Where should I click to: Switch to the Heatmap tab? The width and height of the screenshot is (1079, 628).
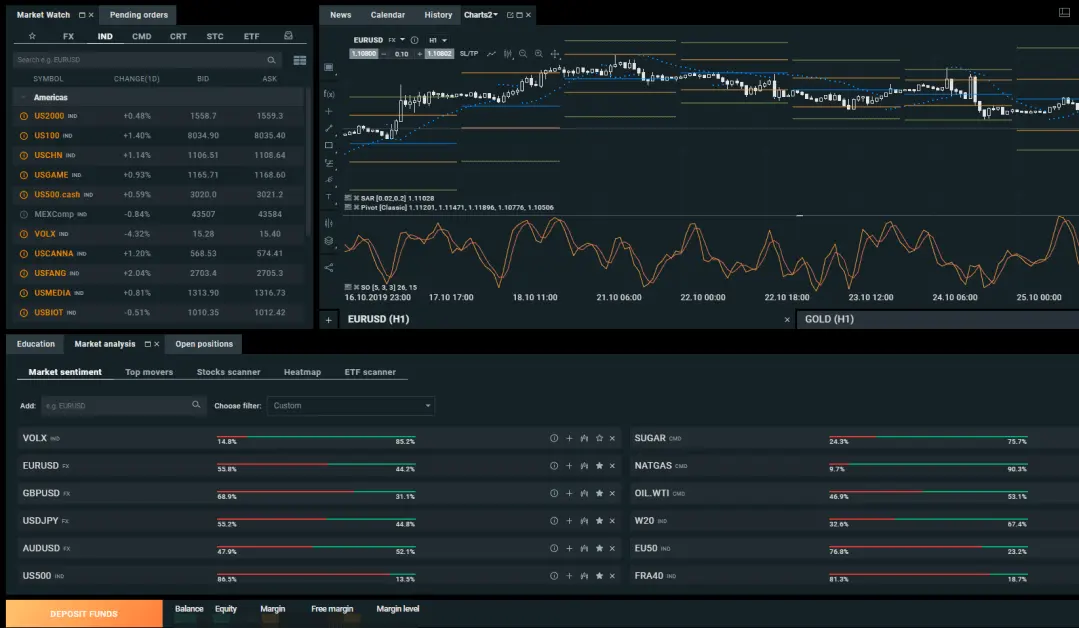tap(302, 371)
